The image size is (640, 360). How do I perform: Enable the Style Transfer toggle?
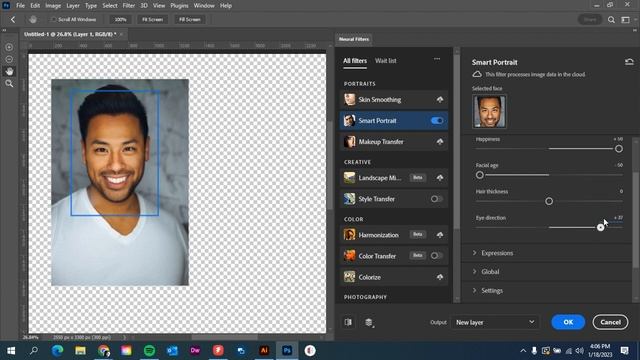(437, 199)
